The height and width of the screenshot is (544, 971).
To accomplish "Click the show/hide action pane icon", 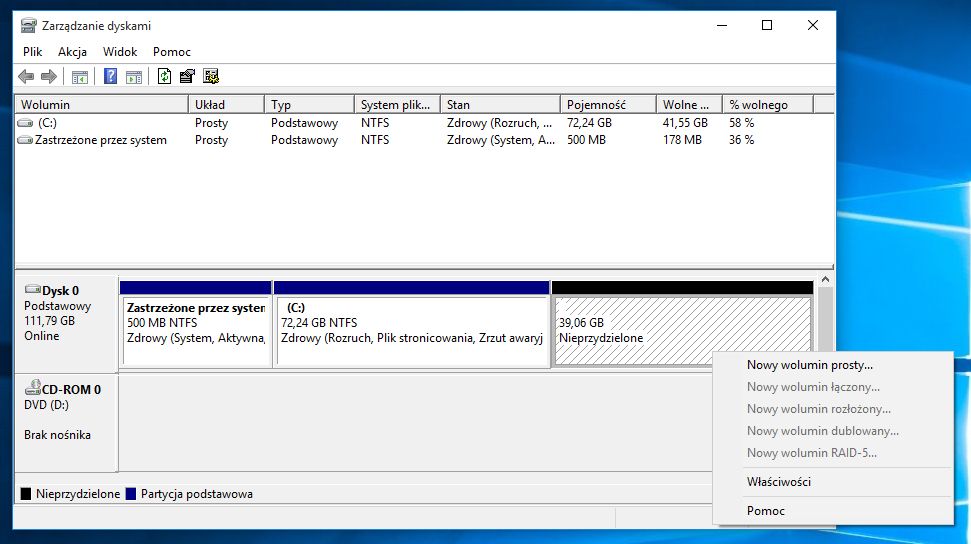I will (134, 77).
